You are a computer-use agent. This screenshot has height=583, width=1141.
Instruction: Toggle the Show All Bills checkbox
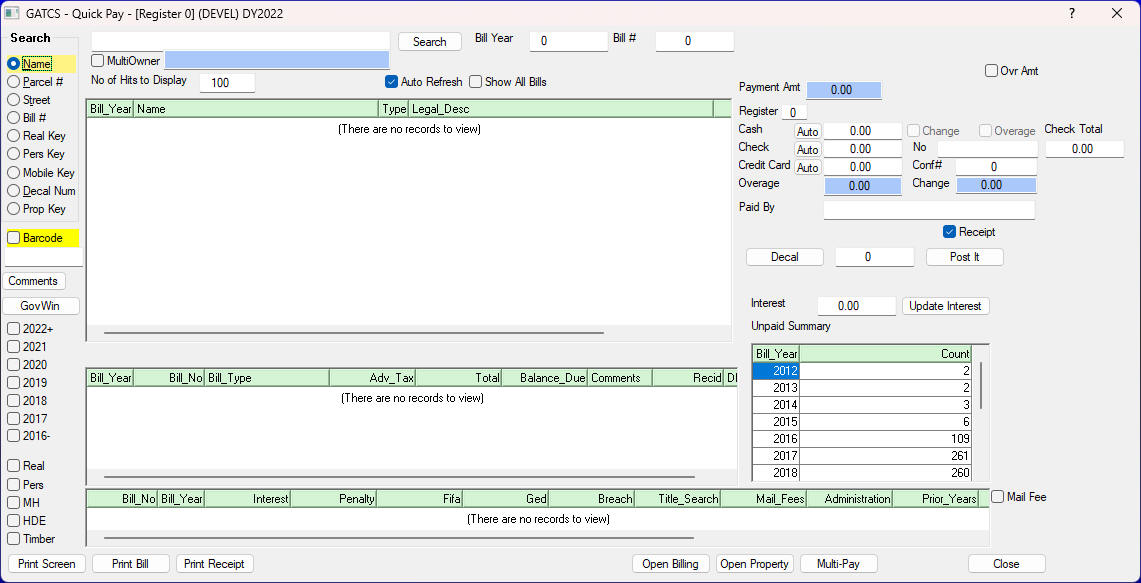point(476,82)
